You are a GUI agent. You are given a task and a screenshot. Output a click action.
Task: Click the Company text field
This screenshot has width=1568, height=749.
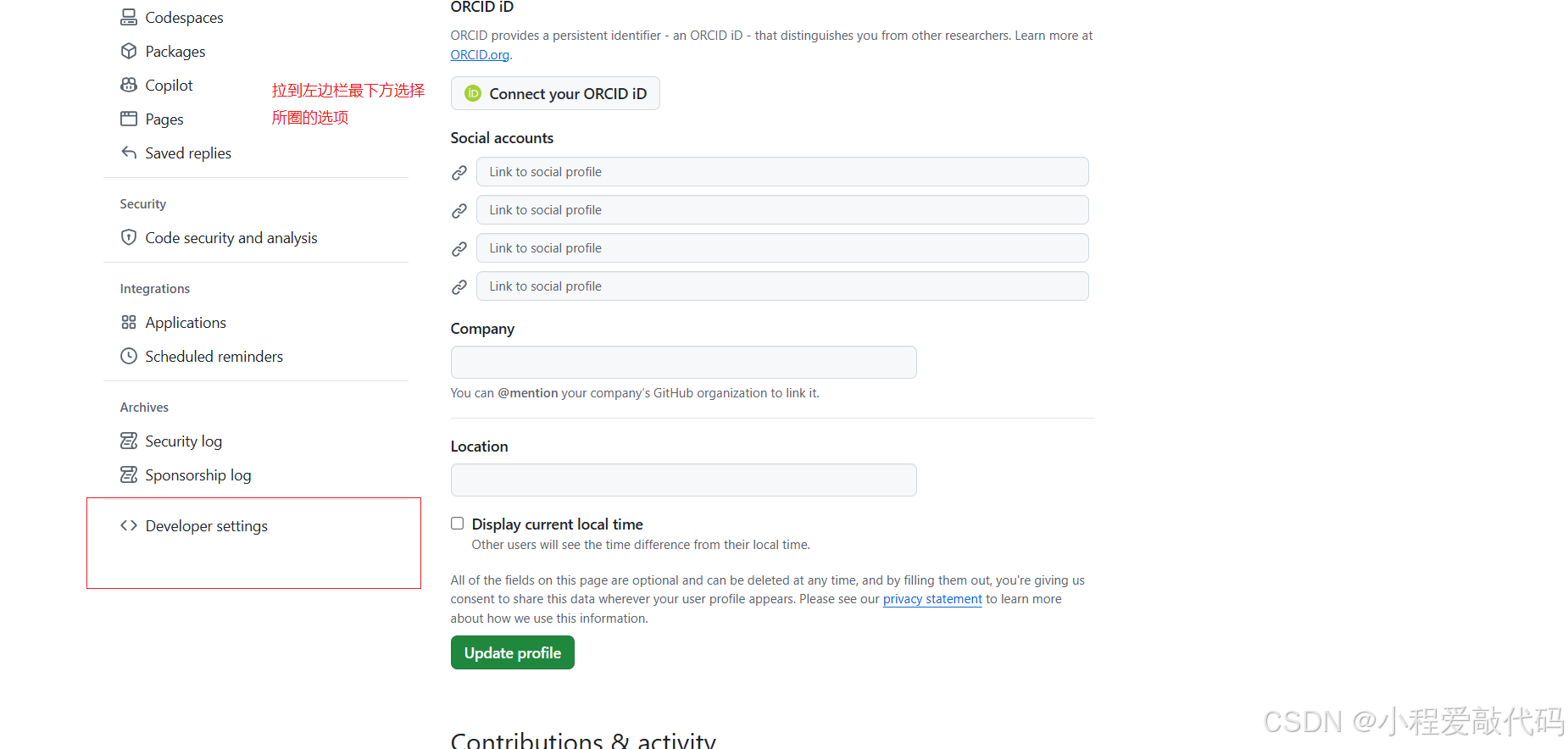(x=684, y=362)
